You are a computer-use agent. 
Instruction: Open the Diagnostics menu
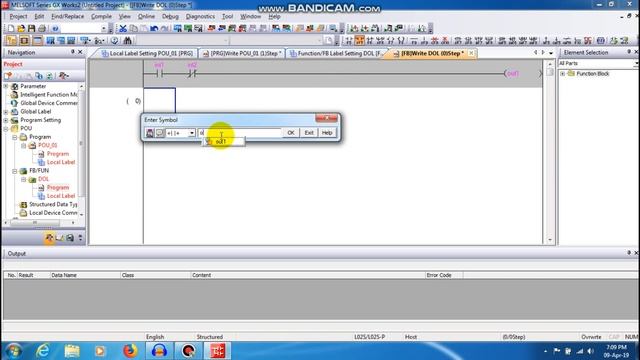(200, 16)
